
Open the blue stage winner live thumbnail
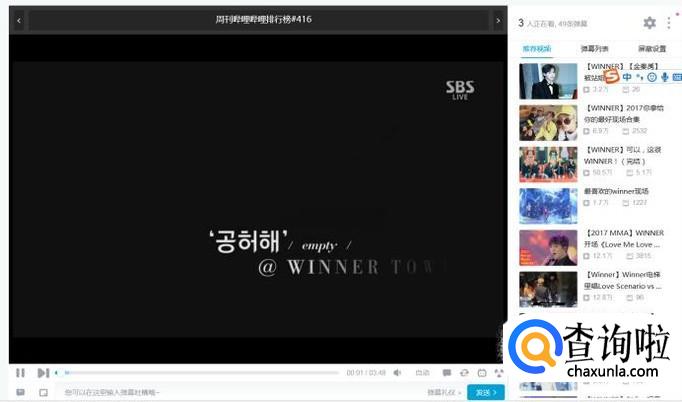coord(548,206)
